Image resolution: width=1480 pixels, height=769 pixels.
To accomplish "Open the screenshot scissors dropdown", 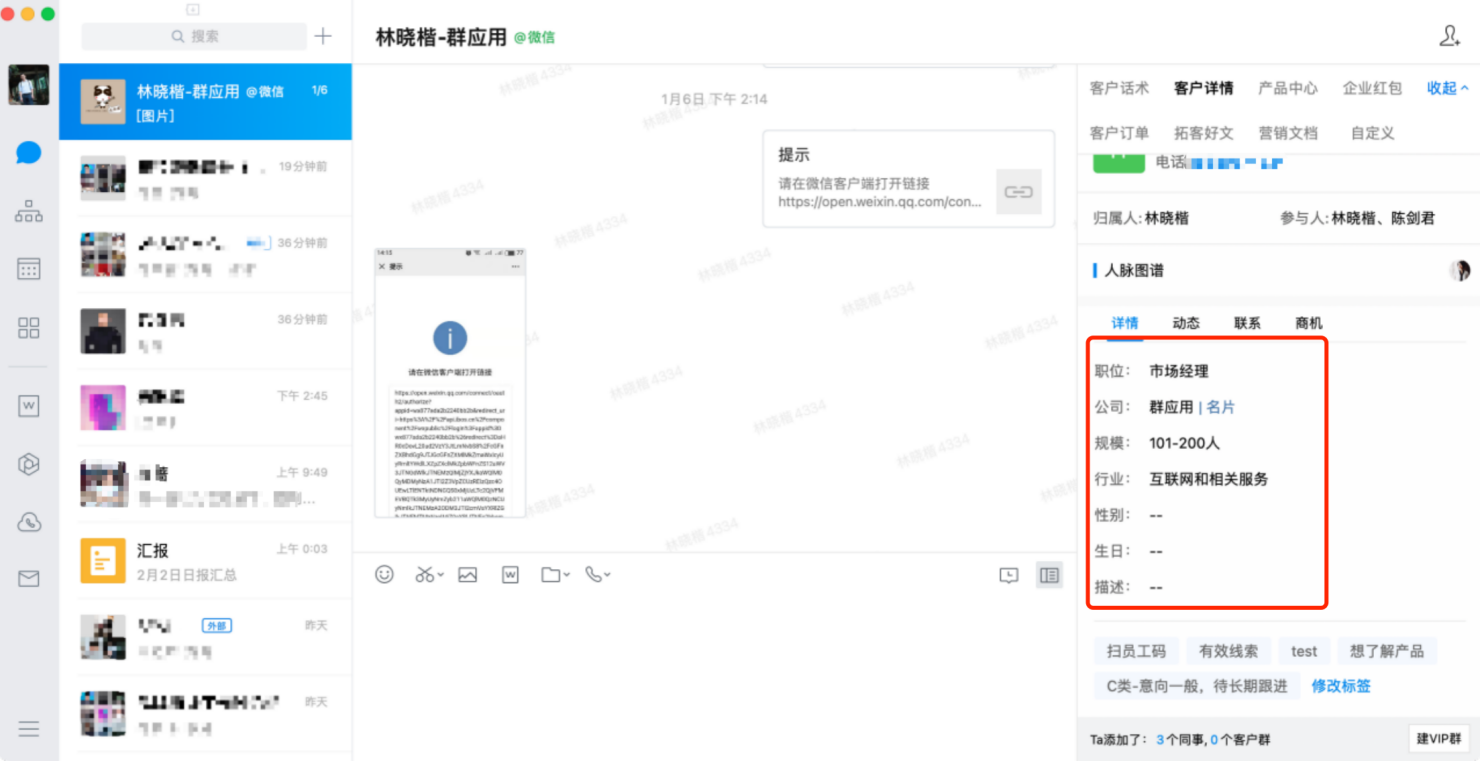I will (429, 574).
